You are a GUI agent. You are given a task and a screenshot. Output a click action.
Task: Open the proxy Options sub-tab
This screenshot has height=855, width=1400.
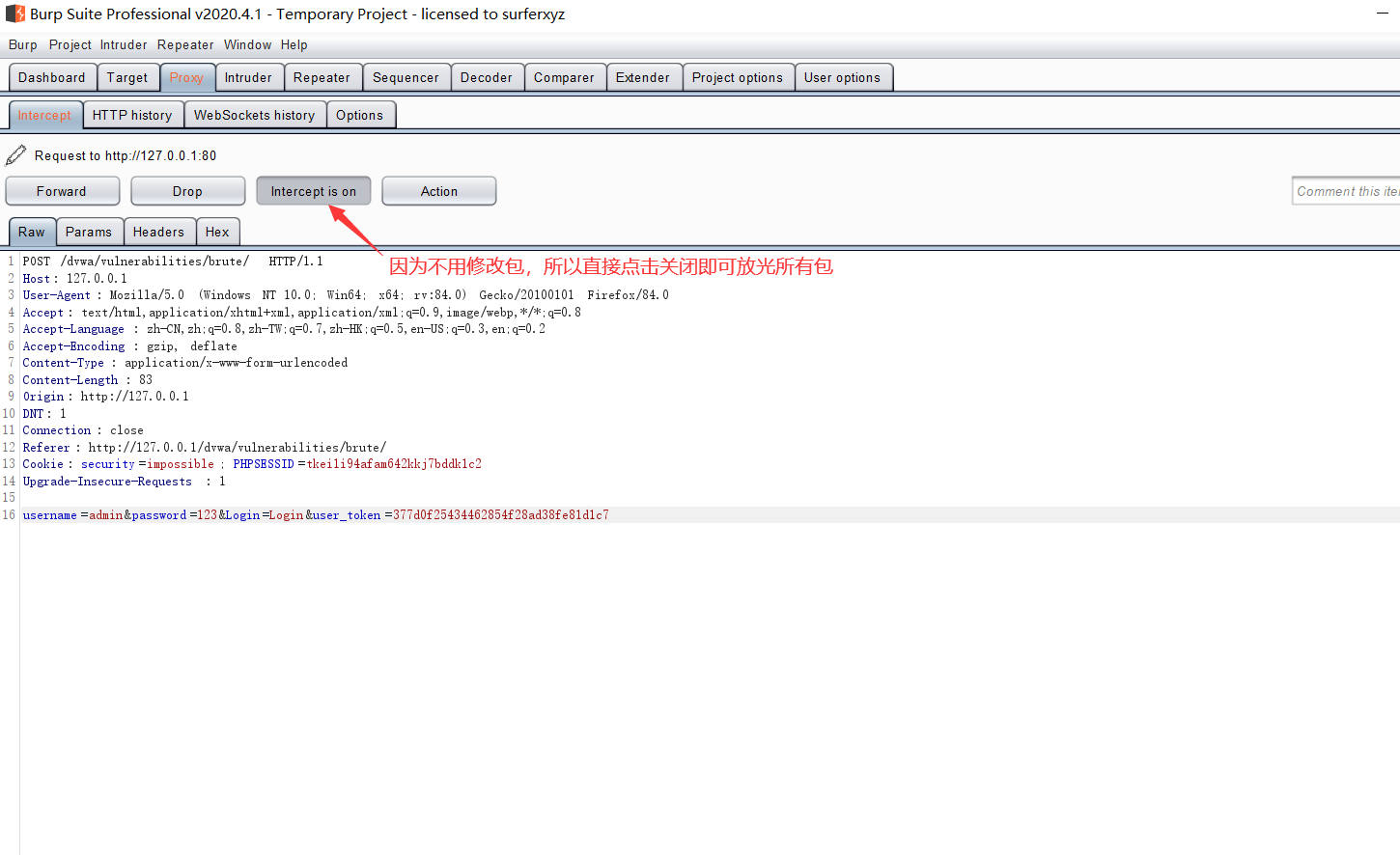tap(359, 115)
